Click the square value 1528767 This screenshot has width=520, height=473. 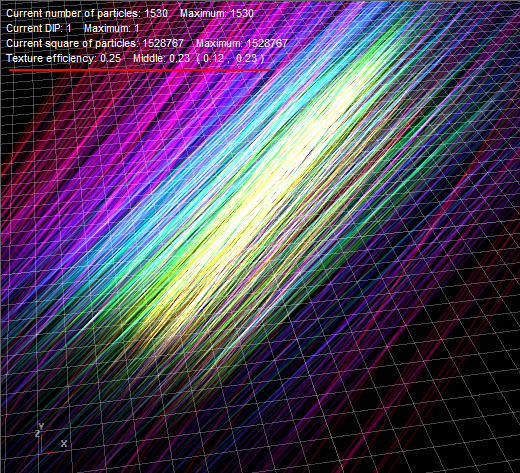(x=163, y=43)
